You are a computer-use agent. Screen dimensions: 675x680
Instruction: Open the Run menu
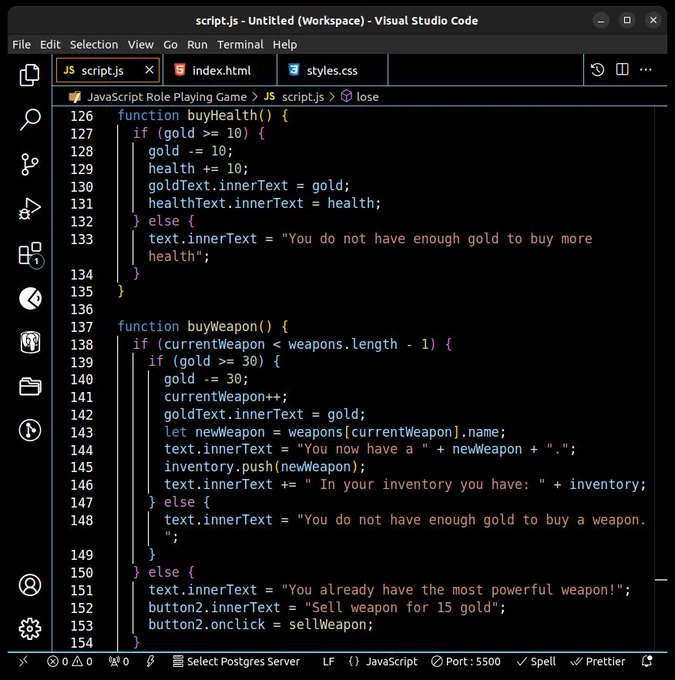click(197, 45)
